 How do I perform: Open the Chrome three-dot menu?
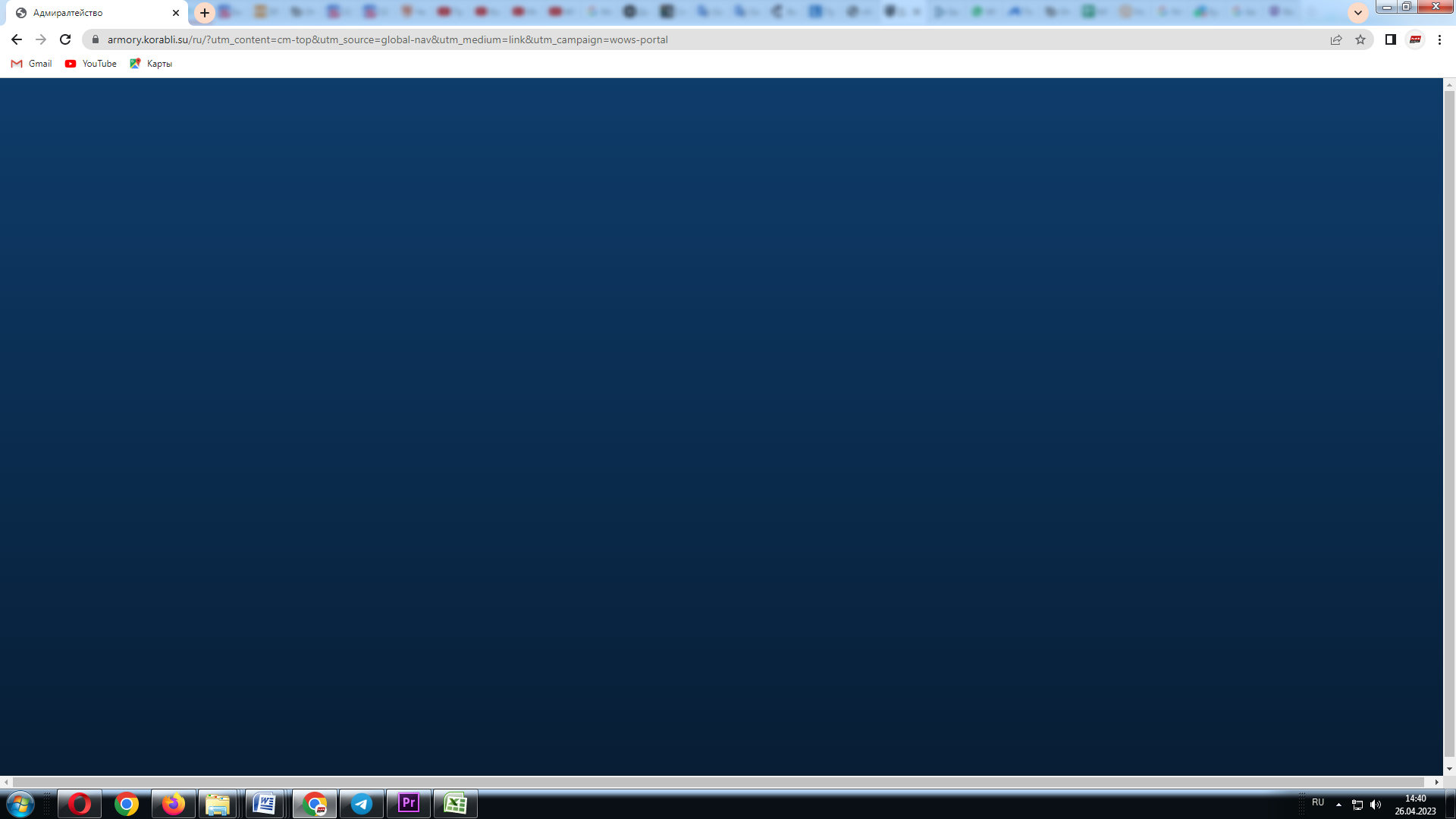click(x=1439, y=39)
